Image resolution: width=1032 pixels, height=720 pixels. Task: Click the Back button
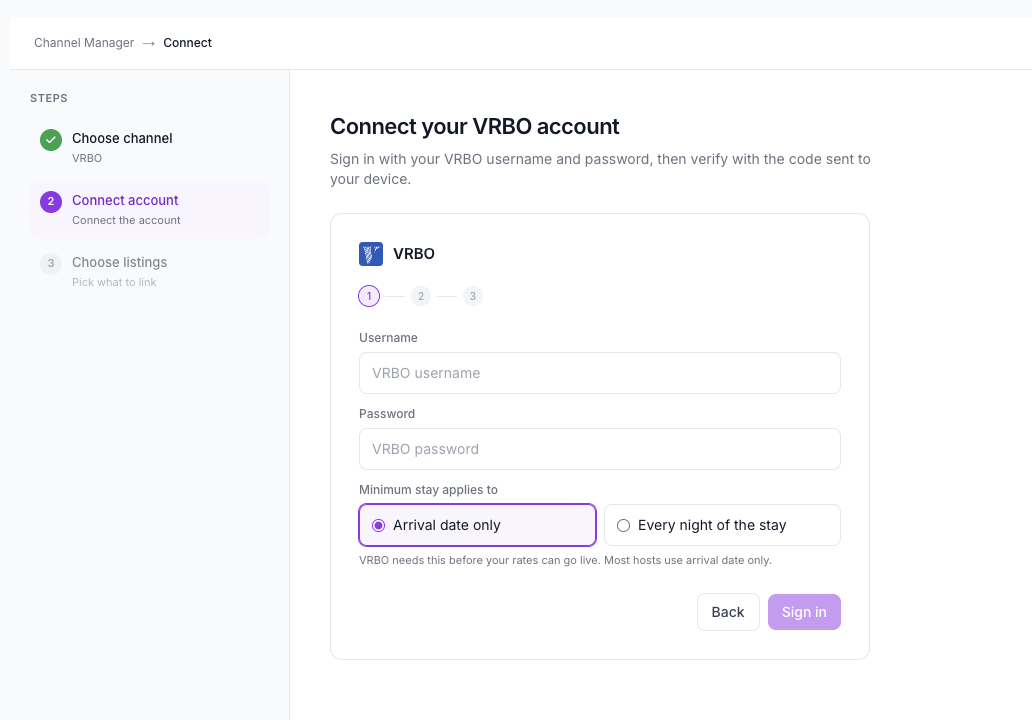tap(728, 612)
